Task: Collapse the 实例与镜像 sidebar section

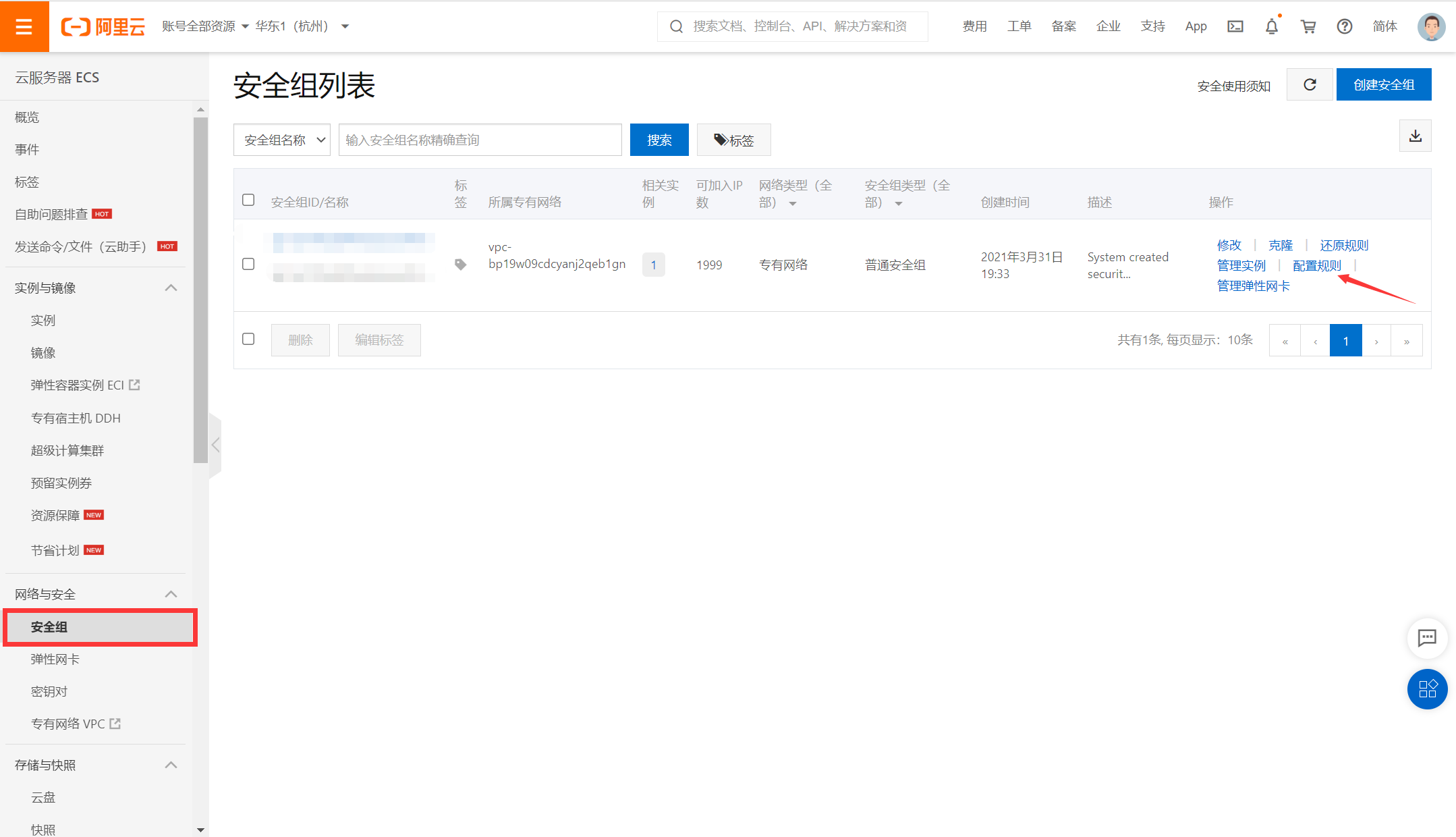Action: point(171,288)
